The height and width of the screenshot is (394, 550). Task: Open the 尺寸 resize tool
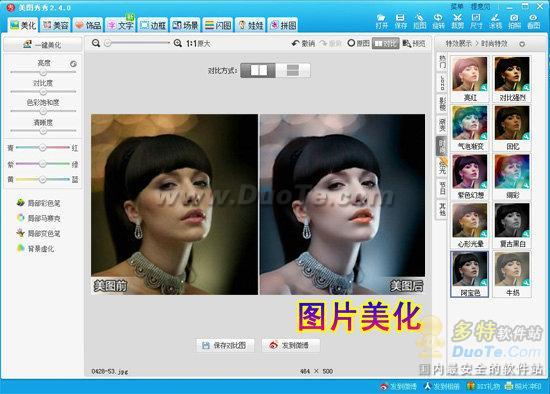476,21
